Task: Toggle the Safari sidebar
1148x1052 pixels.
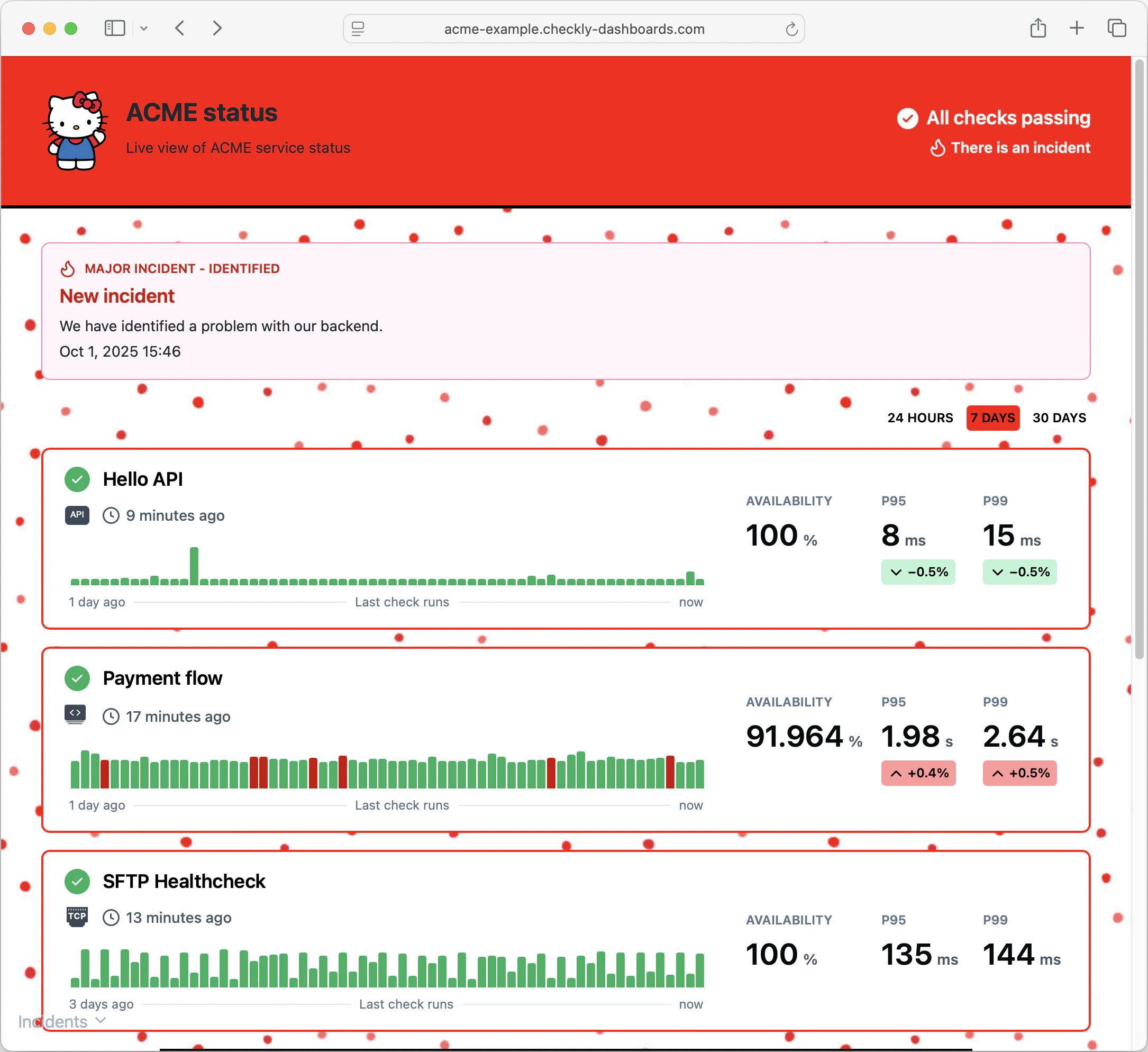Action: (114, 28)
